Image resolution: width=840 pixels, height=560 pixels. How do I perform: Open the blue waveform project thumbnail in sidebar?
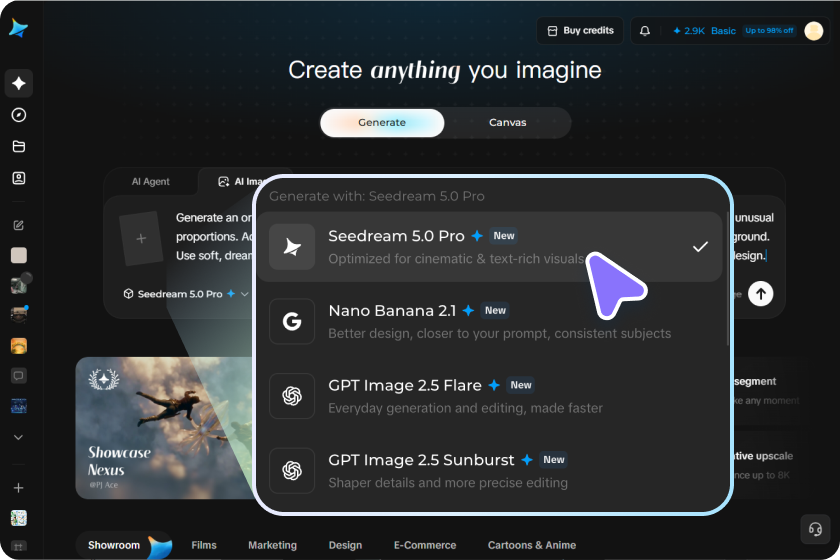pos(19,406)
